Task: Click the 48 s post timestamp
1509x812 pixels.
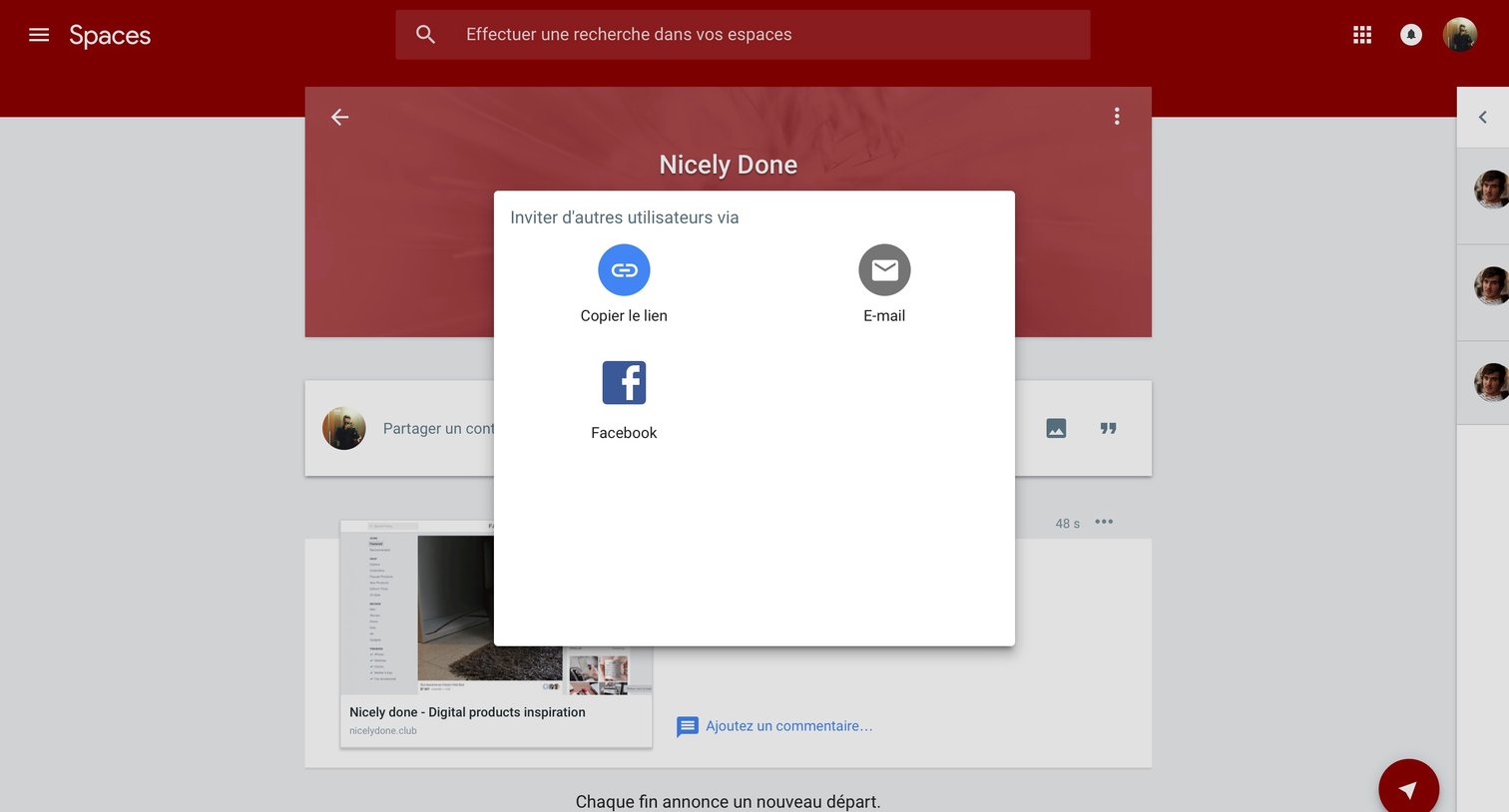Action: 1068,523
